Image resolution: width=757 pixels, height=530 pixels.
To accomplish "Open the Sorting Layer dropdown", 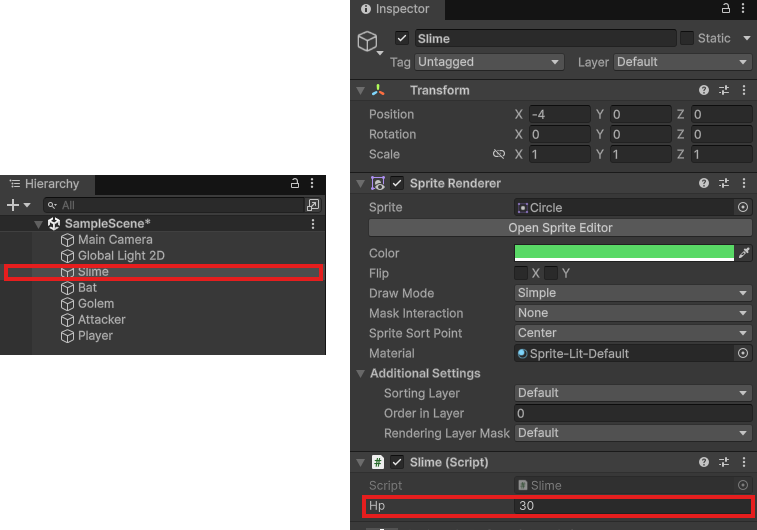I will click(633, 393).
